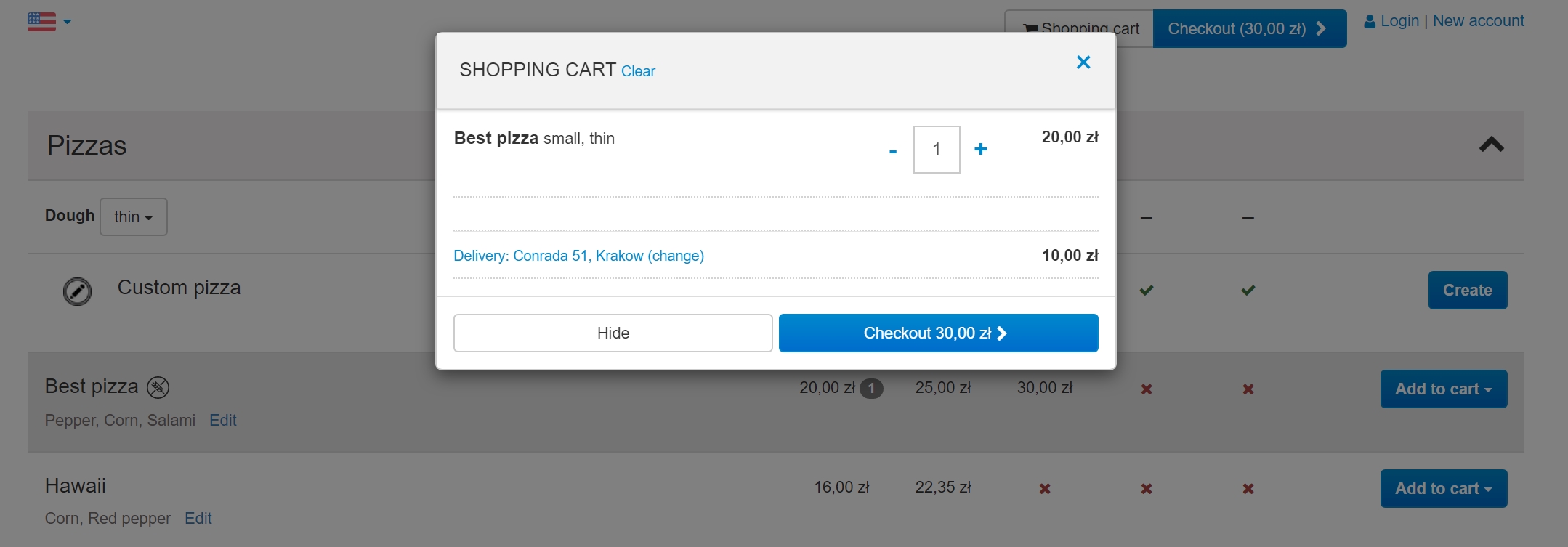Edit Best pizza ingredients
The width and height of the screenshot is (1568, 547).
tap(223, 420)
